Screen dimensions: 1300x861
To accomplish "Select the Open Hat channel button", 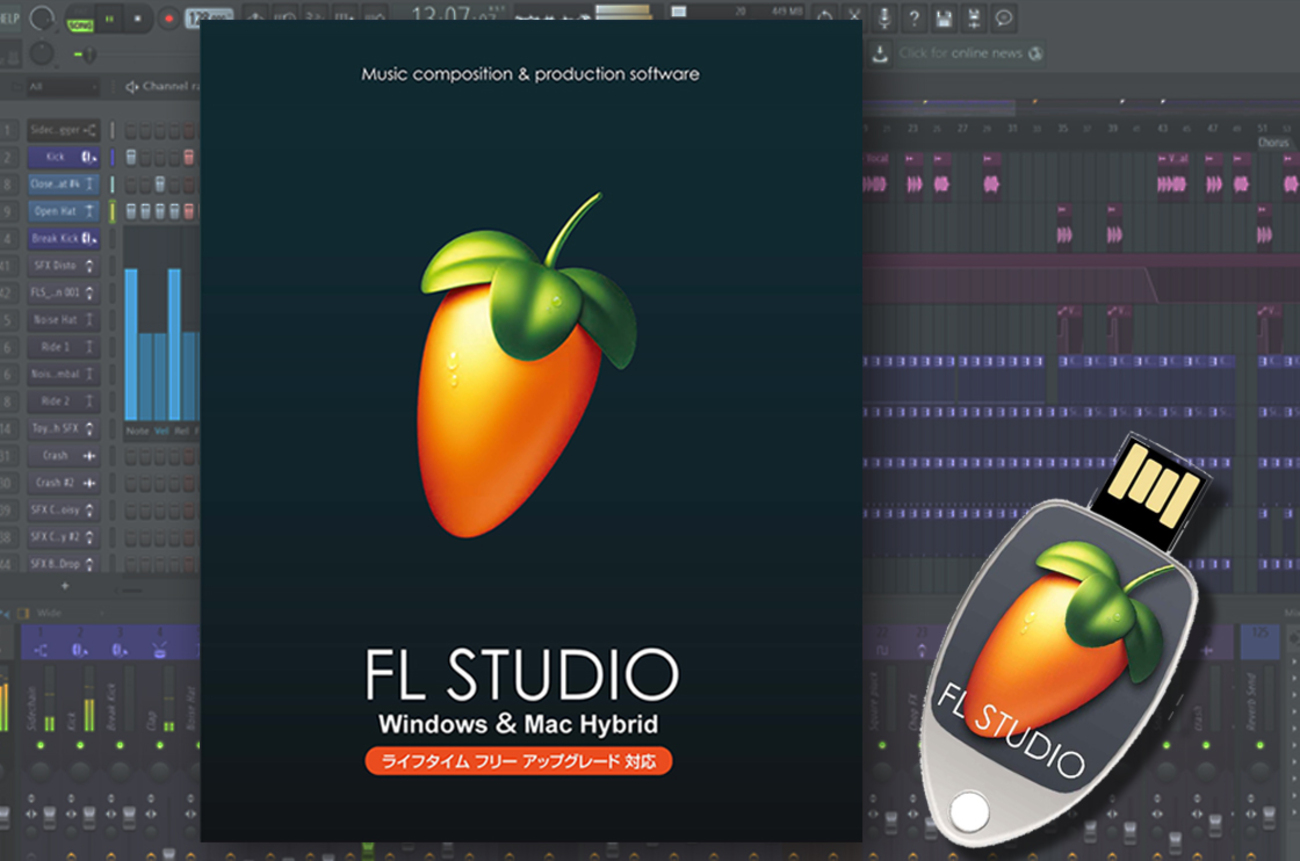I will pos(64,211).
